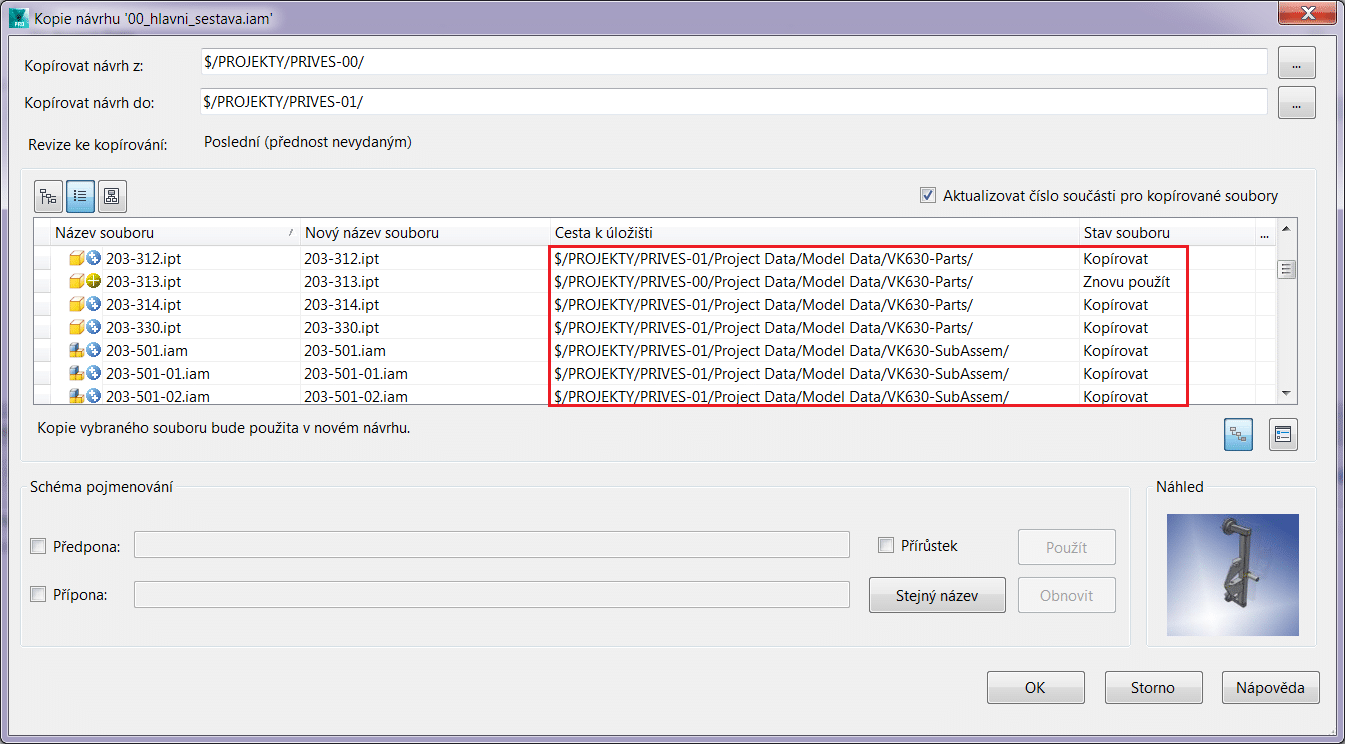Cancel with the Storno button
Image resolution: width=1345 pixels, height=744 pixels.
click(x=1153, y=687)
